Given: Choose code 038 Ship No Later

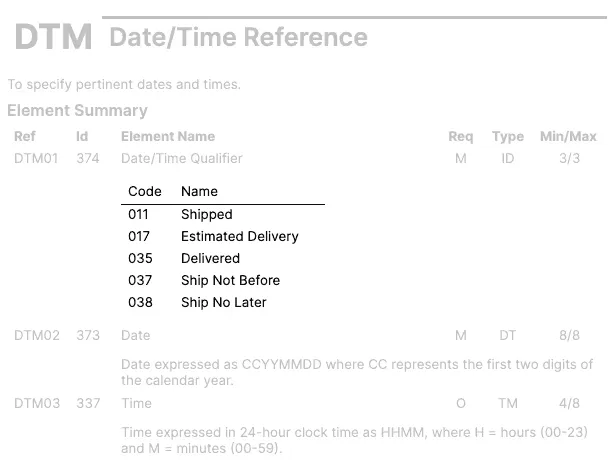Looking at the screenshot, I should pos(223,302).
